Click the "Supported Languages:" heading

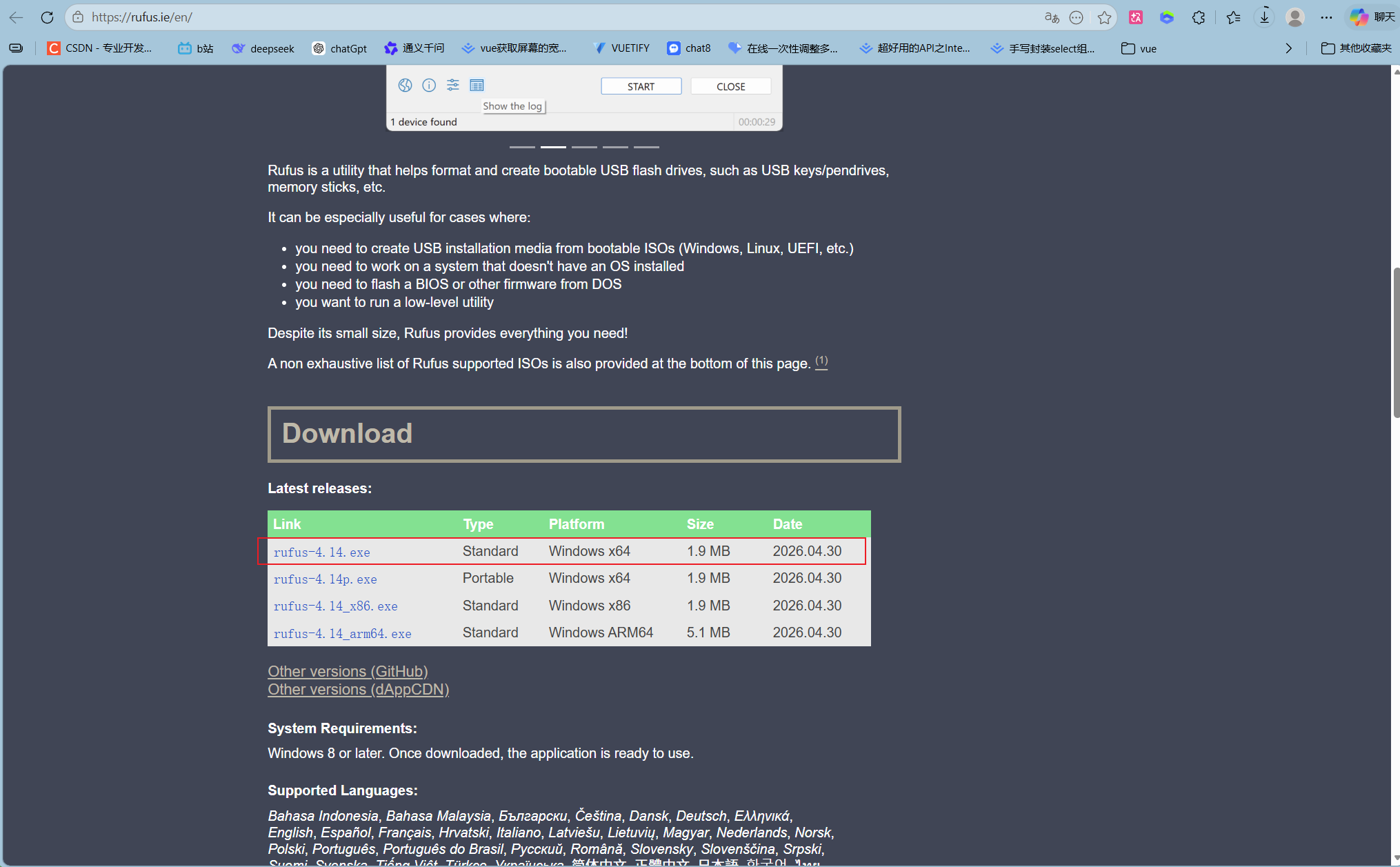tap(343, 790)
